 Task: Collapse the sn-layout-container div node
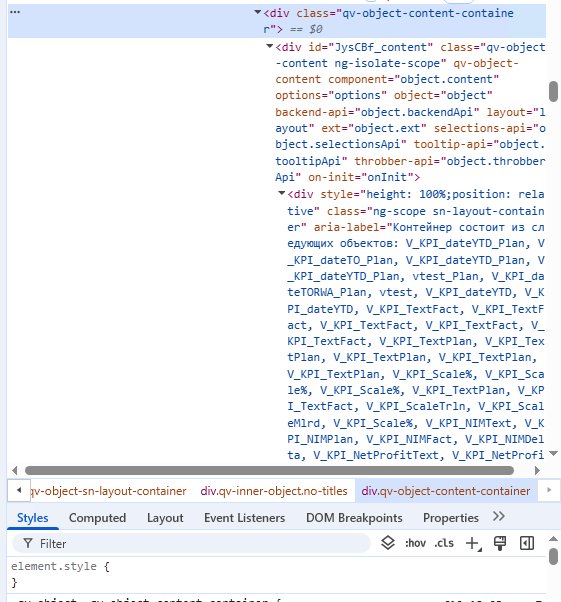(282, 193)
